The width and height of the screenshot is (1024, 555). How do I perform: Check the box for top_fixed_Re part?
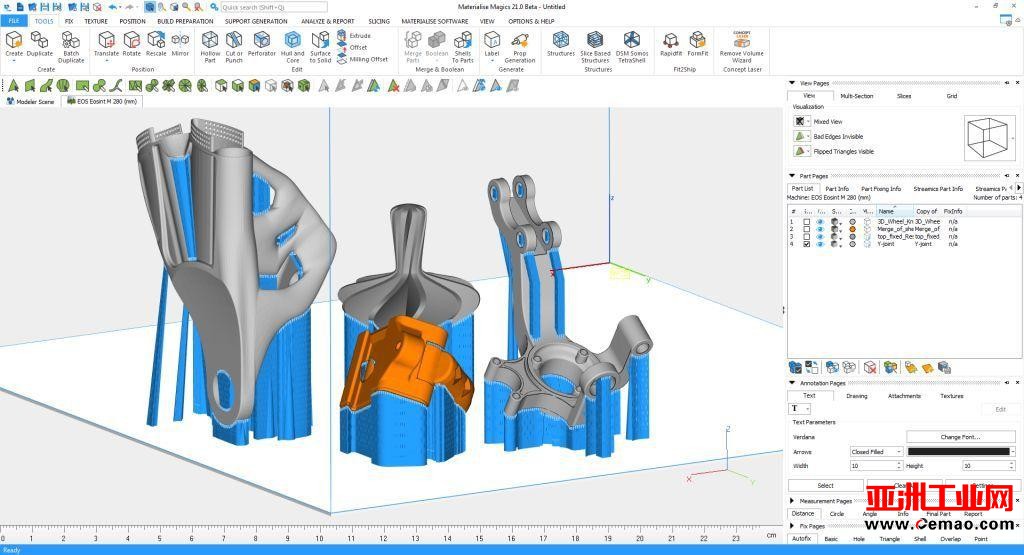pyautogui.click(x=807, y=236)
